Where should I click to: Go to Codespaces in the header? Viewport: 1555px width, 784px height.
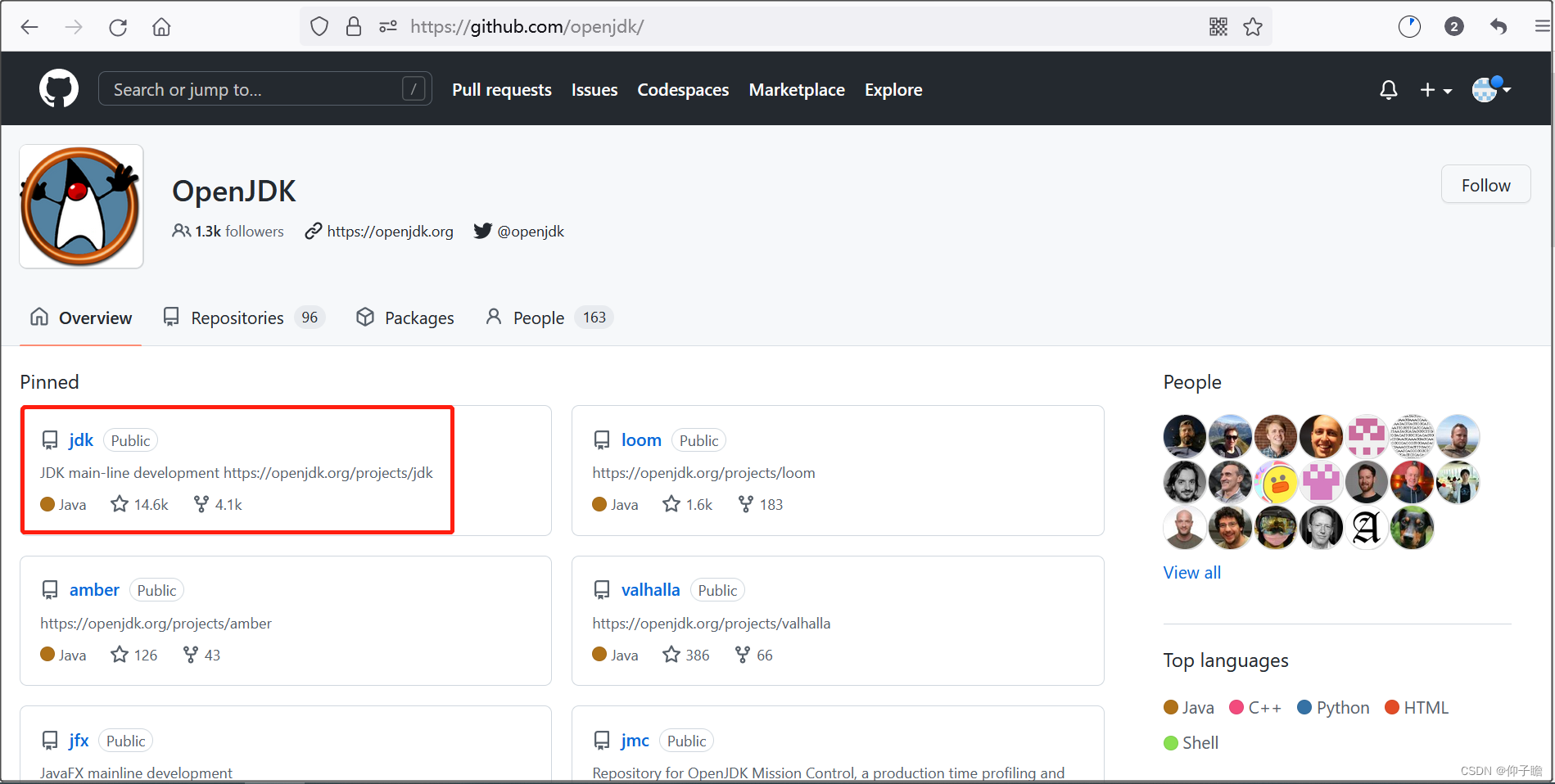point(683,90)
